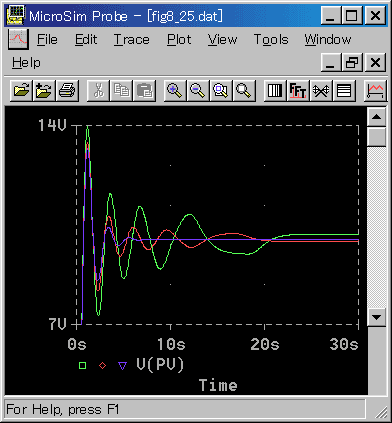Screen dimensions: 392x423
Task: Zoom in with the plus magnifier
Action: 175,90
